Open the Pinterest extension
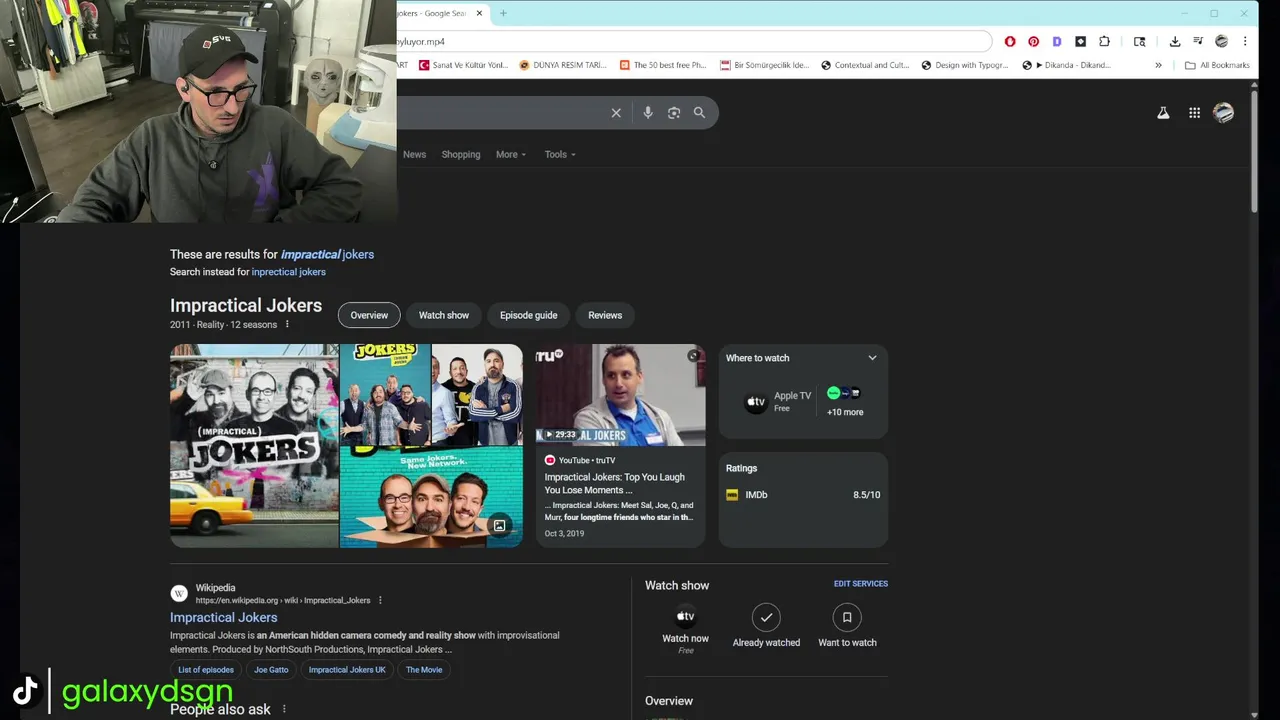This screenshot has height=720, width=1280. pyautogui.click(x=1033, y=41)
